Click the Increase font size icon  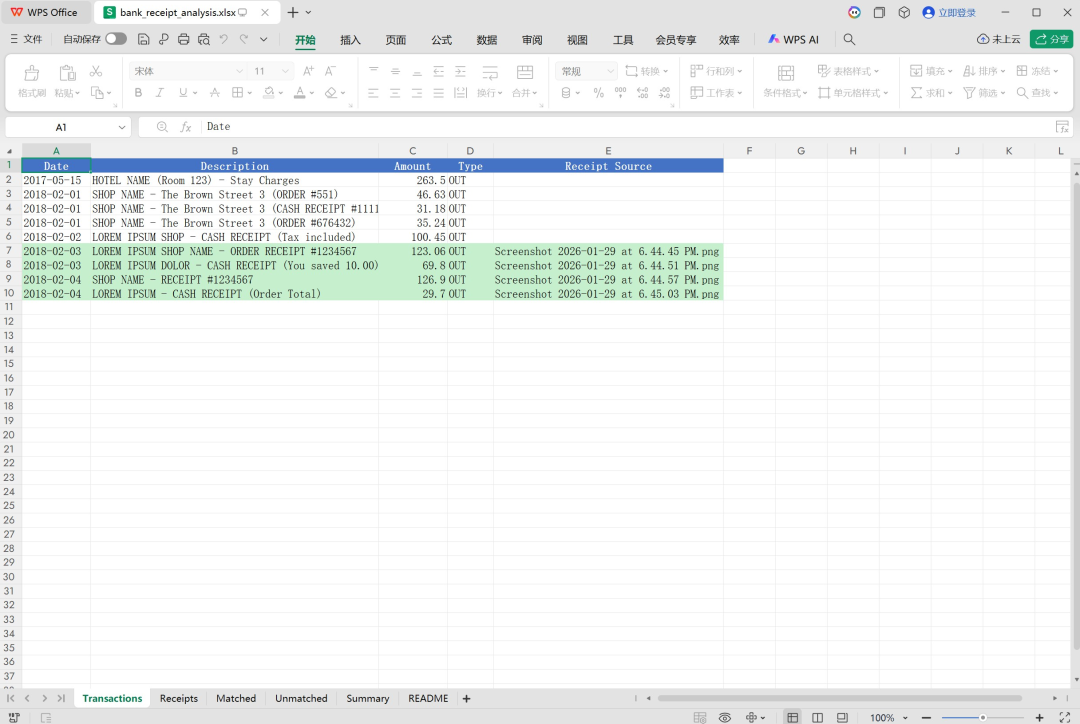click(x=308, y=71)
